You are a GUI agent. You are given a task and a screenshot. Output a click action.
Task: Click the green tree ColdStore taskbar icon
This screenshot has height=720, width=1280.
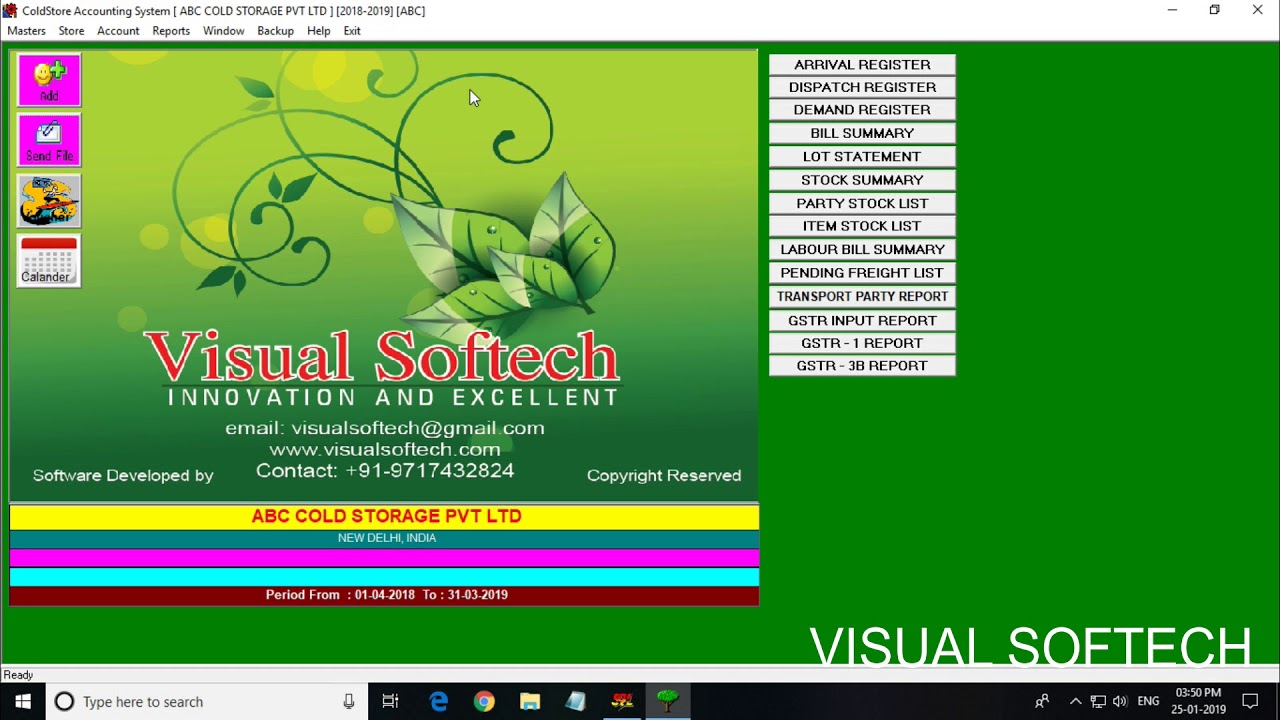(x=668, y=702)
